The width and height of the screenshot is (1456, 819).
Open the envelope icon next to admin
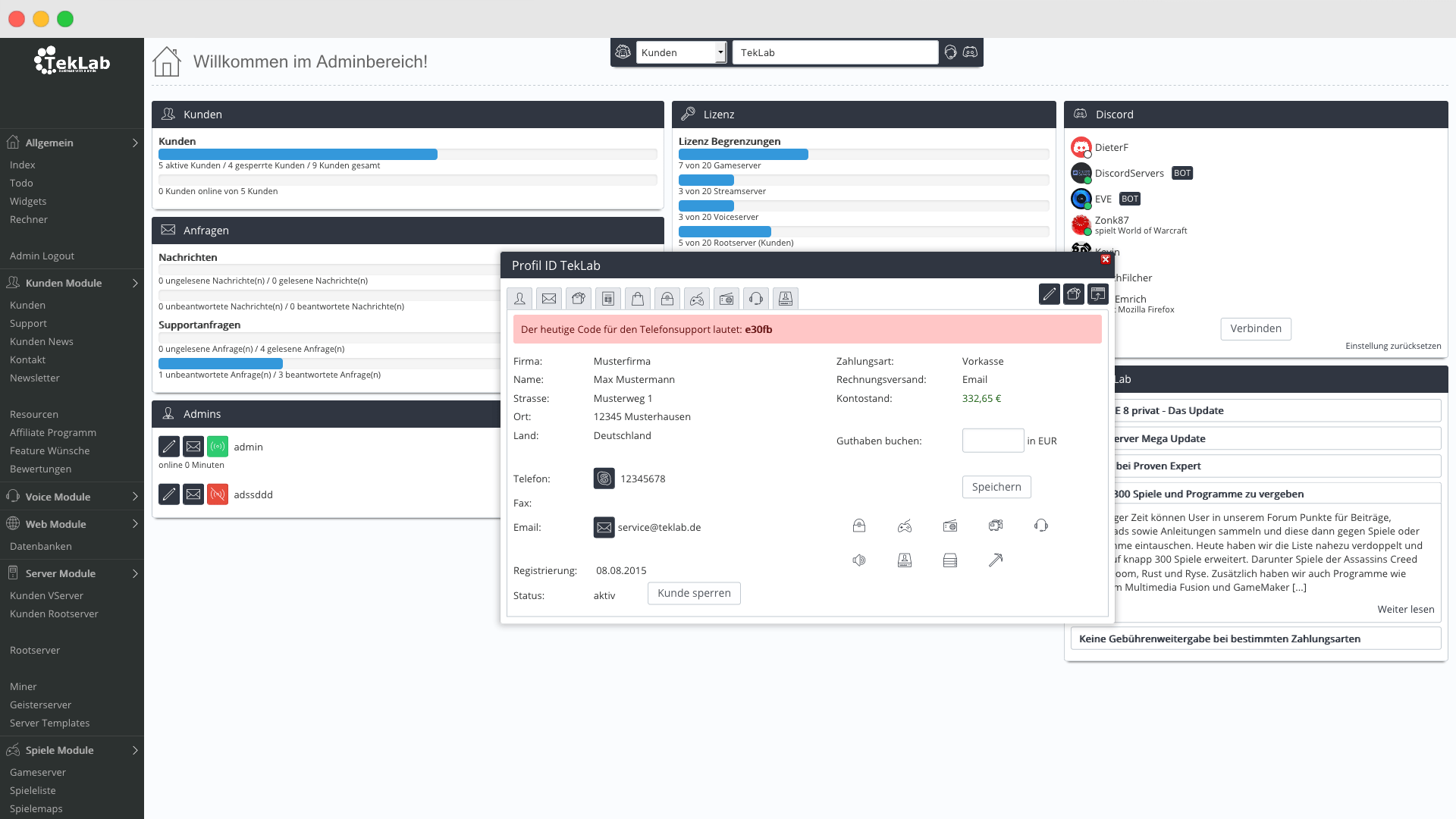[x=193, y=447]
